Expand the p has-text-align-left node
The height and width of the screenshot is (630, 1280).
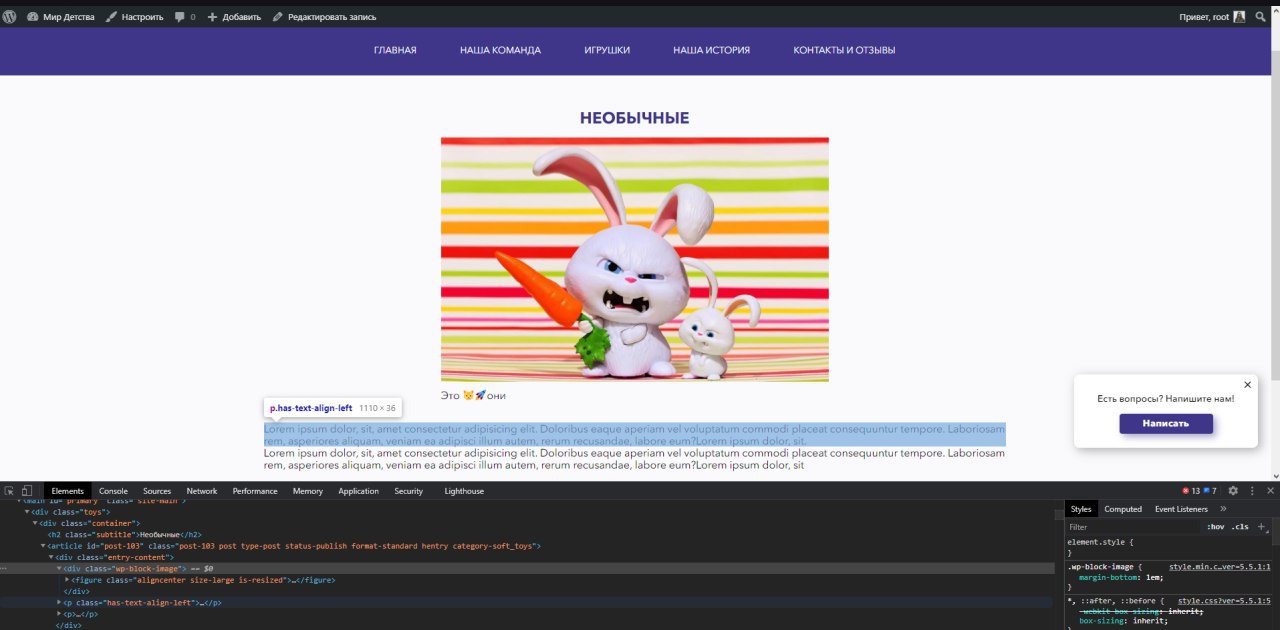59,603
